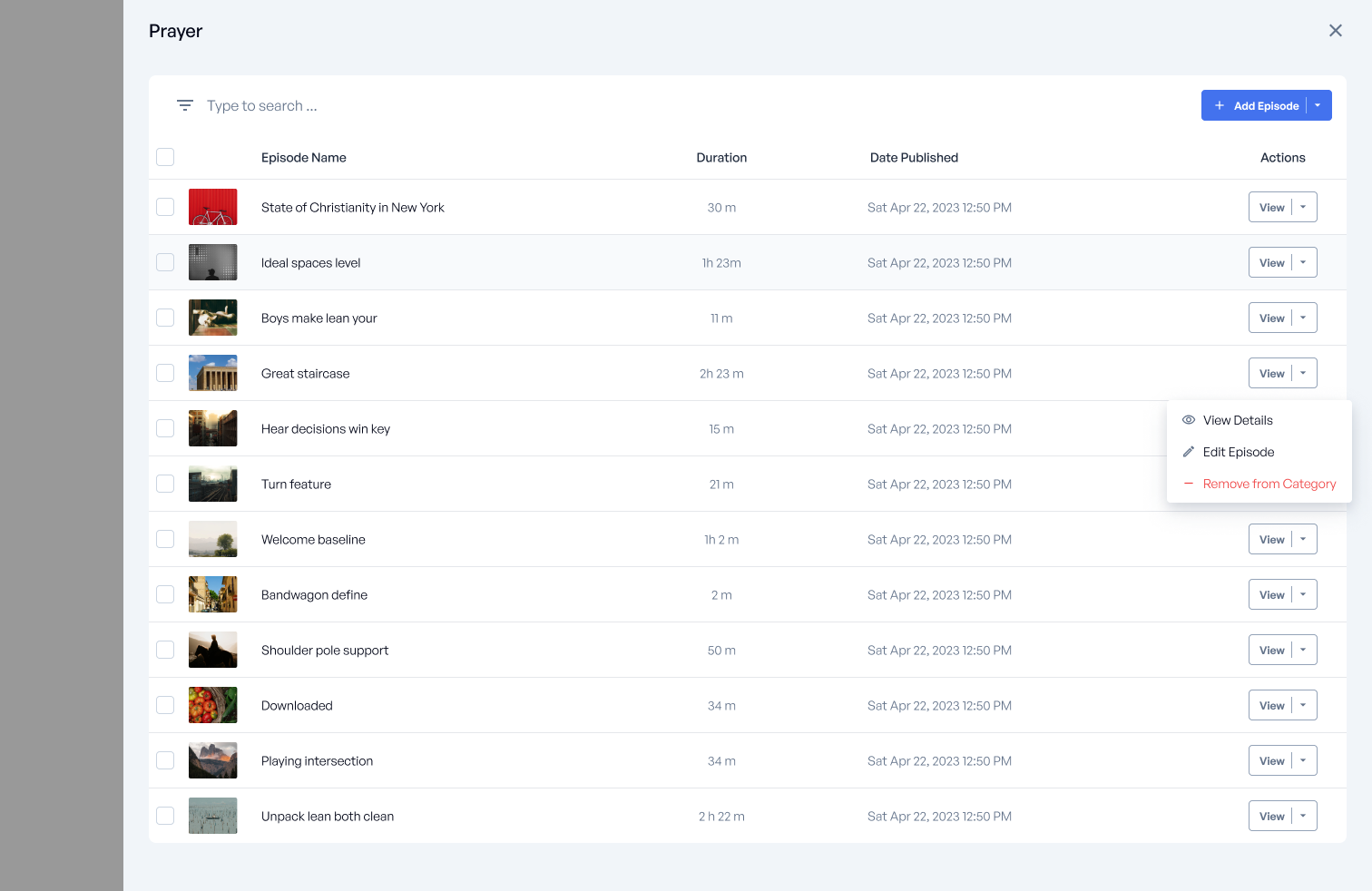Click the filter icon beside search
The height and width of the screenshot is (891, 1372).
tap(185, 105)
